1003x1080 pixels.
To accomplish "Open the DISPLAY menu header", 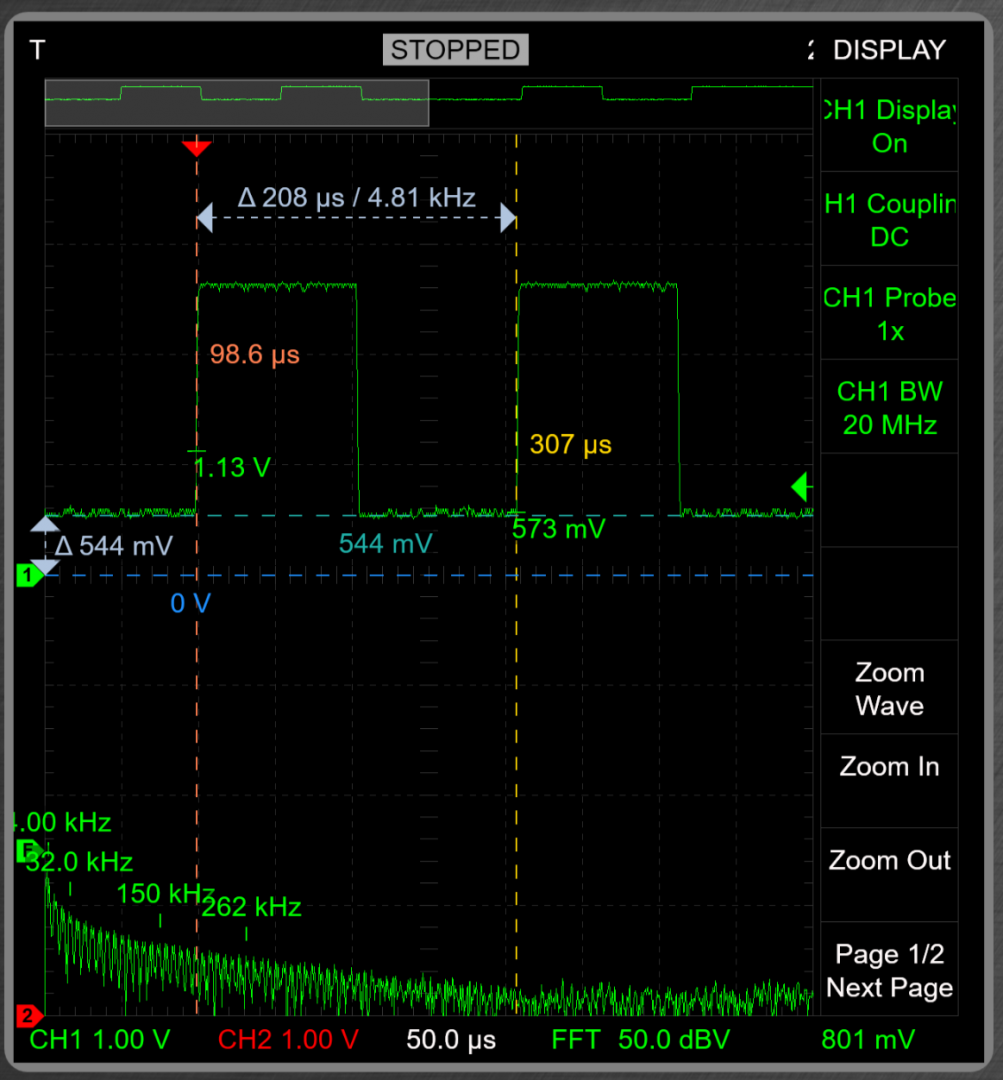I will [889, 50].
